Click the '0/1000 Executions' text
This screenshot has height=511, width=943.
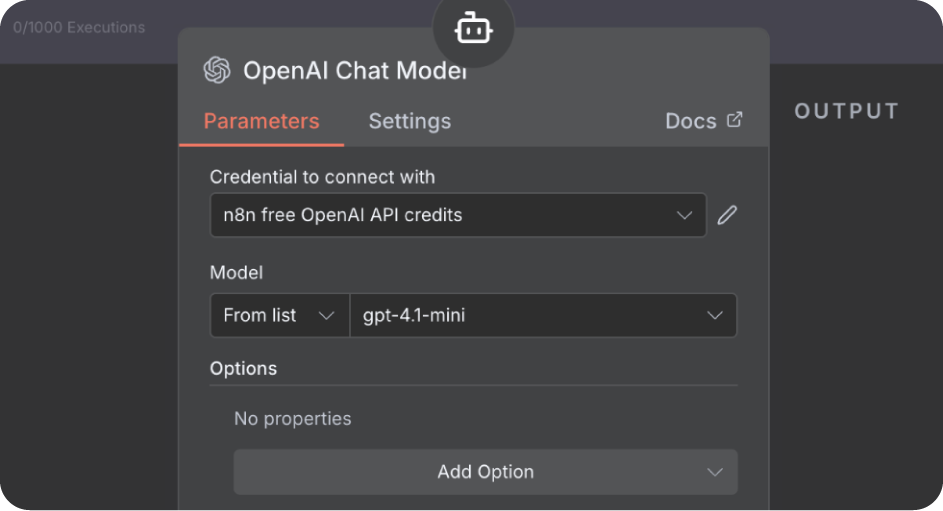tap(79, 27)
